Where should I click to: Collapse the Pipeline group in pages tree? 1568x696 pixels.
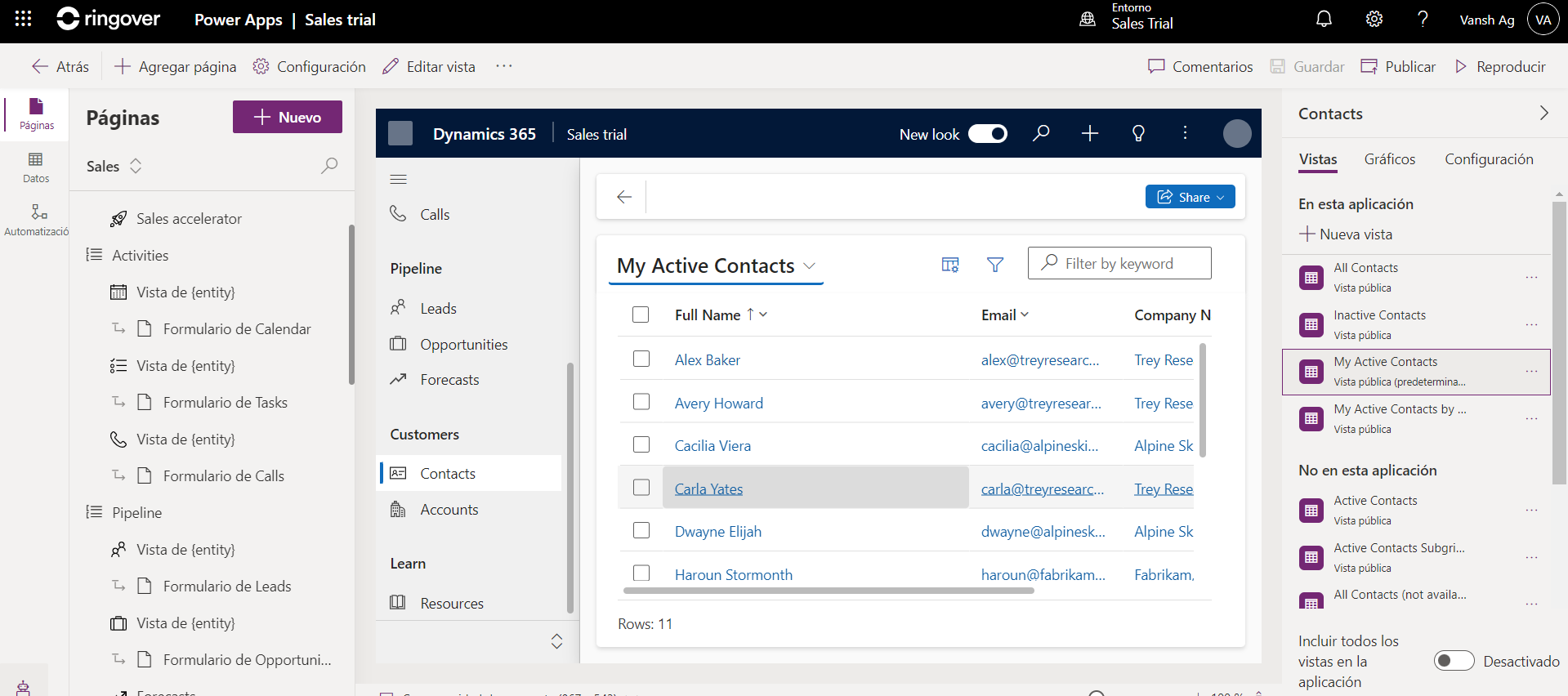94,512
